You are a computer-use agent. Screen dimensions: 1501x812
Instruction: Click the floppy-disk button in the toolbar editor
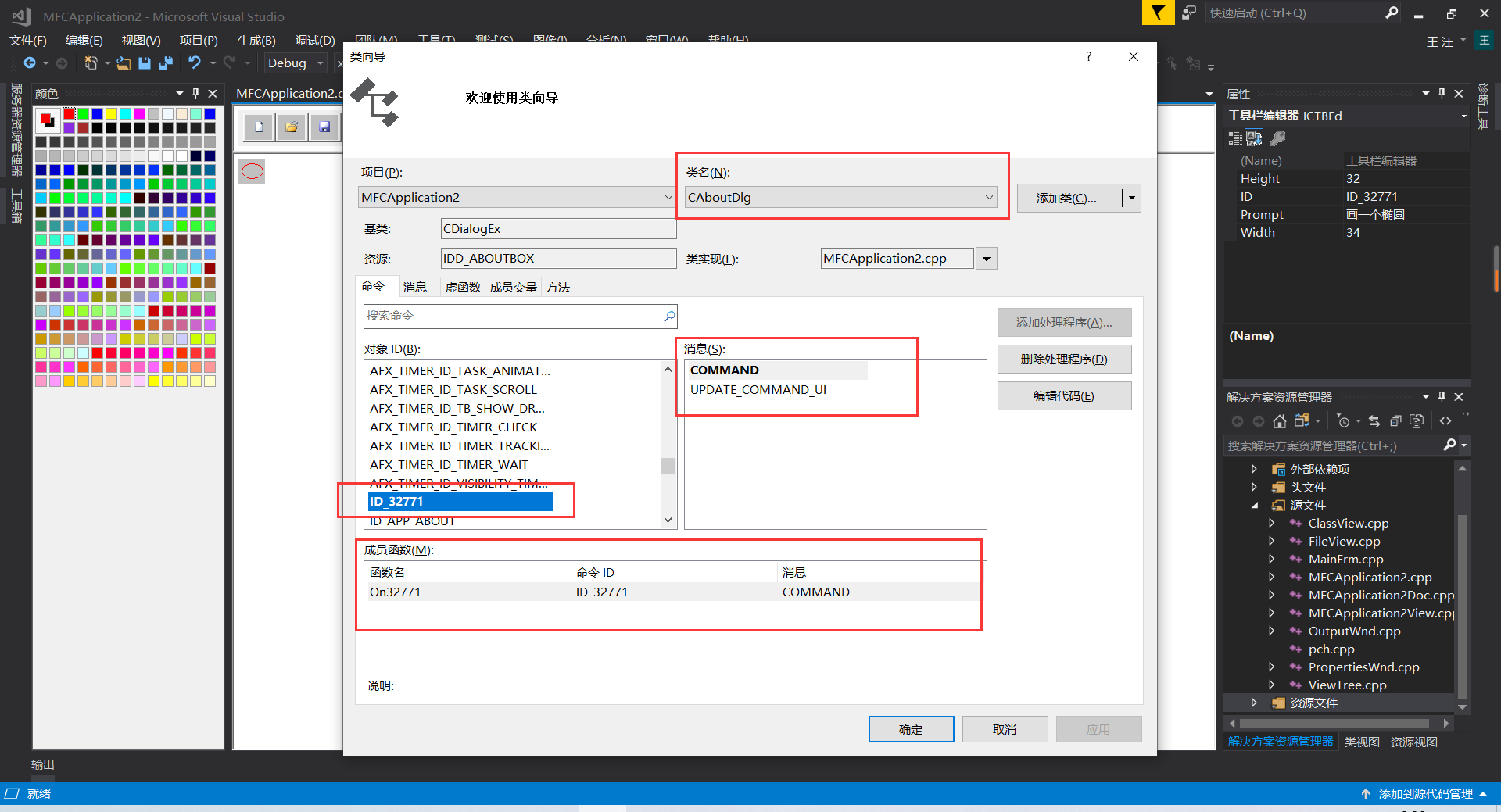[x=324, y=127]
